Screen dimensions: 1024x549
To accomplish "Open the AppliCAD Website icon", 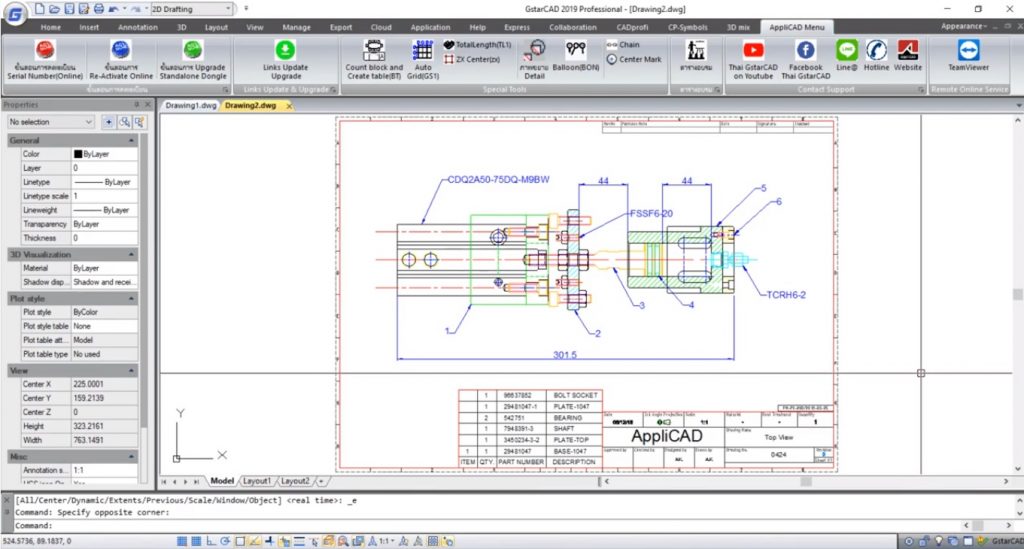I will pos(908,50).
